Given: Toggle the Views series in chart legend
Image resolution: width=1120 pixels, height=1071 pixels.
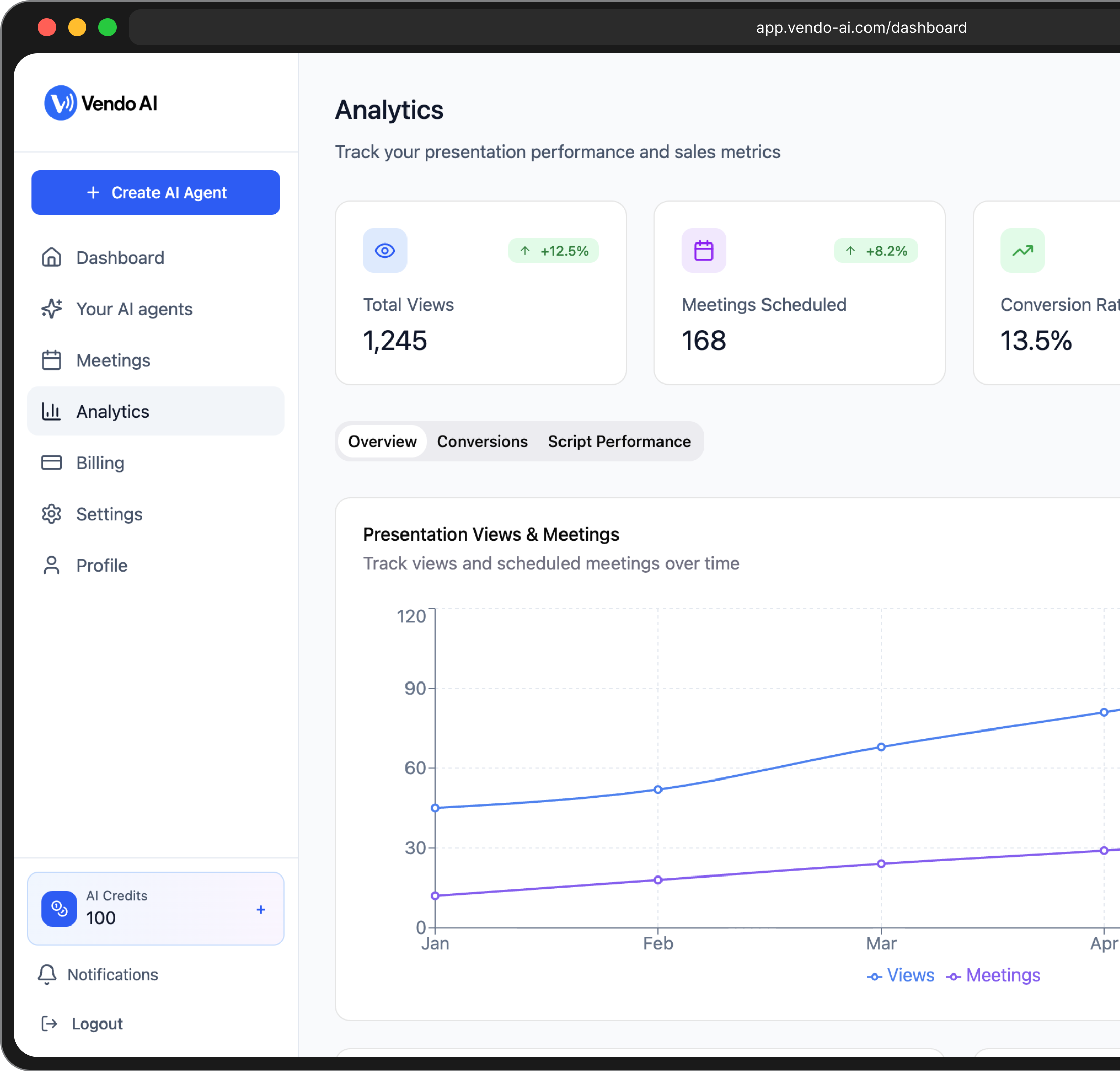Looking at the screenshot, I should coord(900,975).
